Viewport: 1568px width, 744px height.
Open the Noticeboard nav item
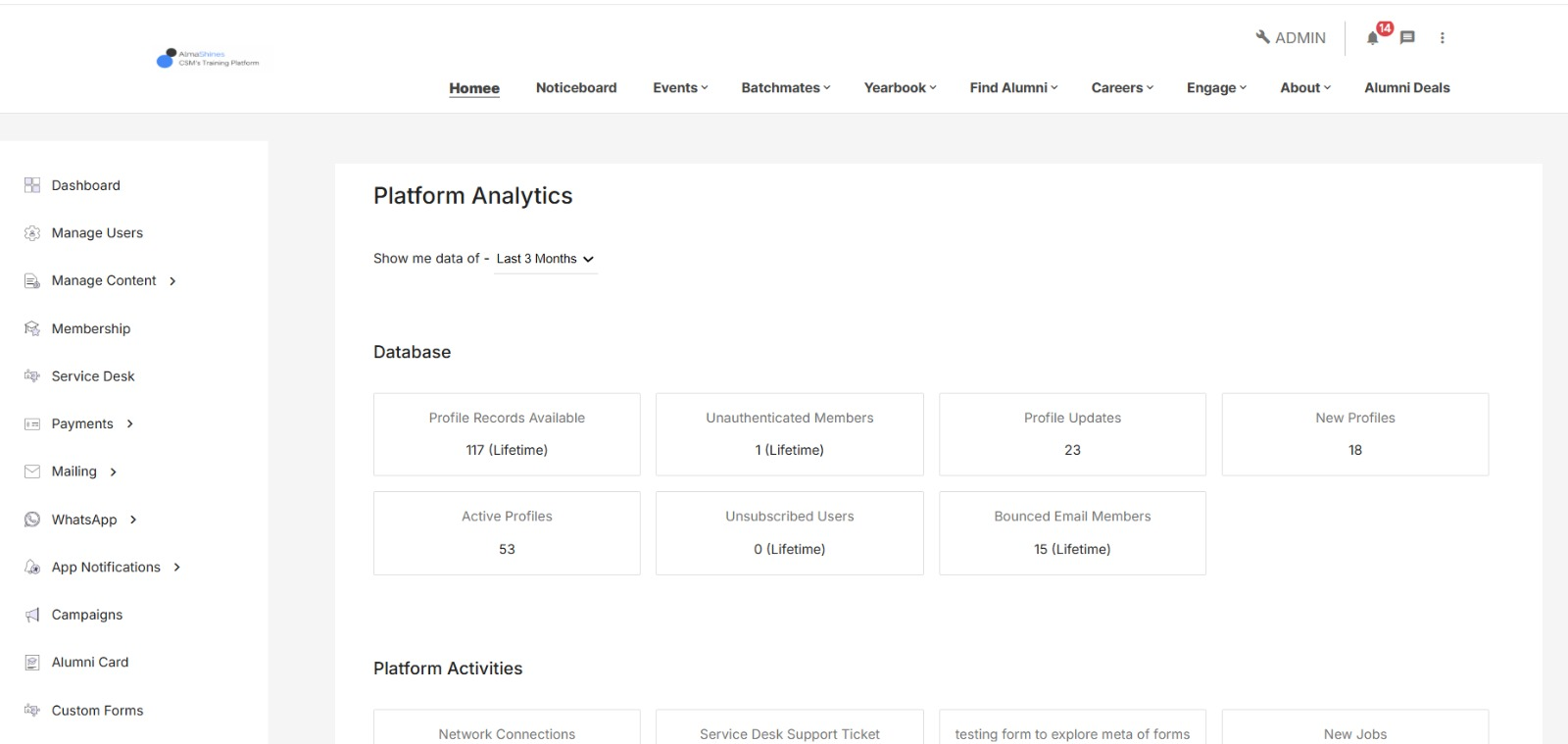coord(576,87)
